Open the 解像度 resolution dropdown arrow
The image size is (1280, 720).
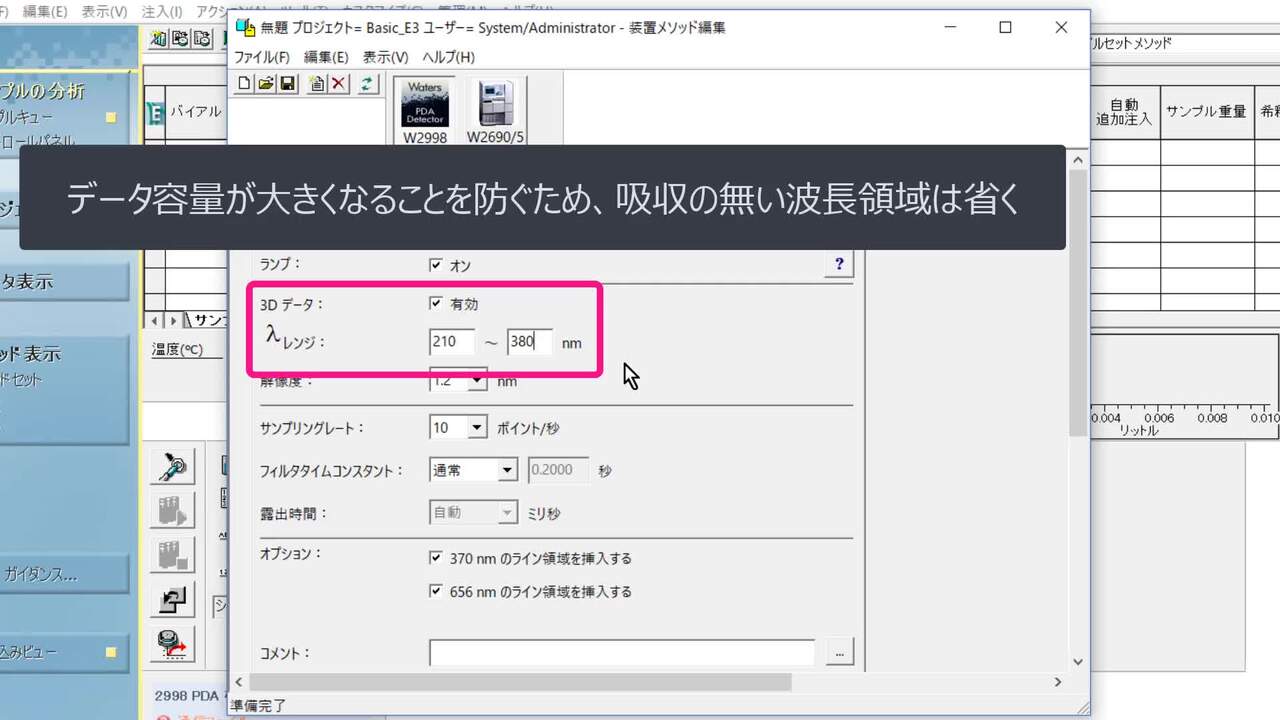tap(477, 380)
